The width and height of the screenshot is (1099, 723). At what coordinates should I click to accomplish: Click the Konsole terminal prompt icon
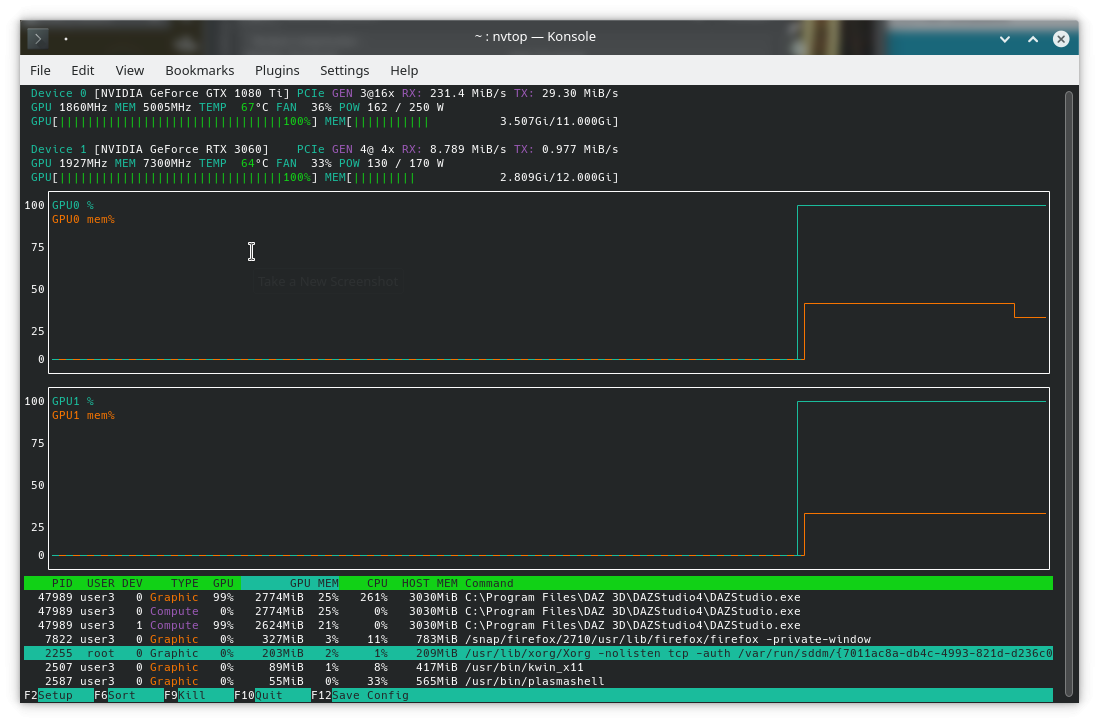(x=38, y=38)
